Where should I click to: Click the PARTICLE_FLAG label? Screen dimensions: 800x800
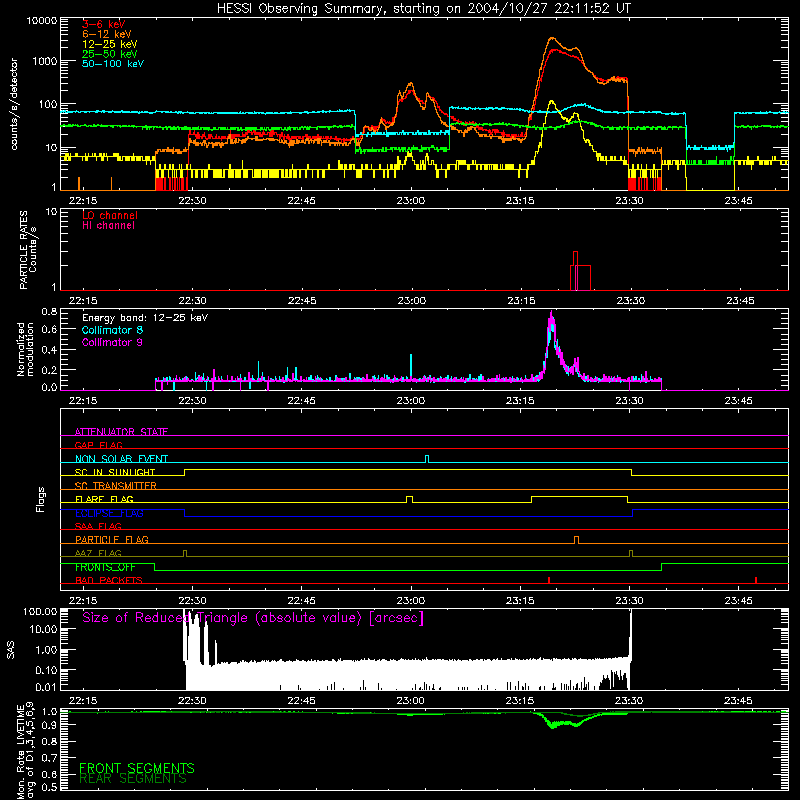(x=112, y=539)
